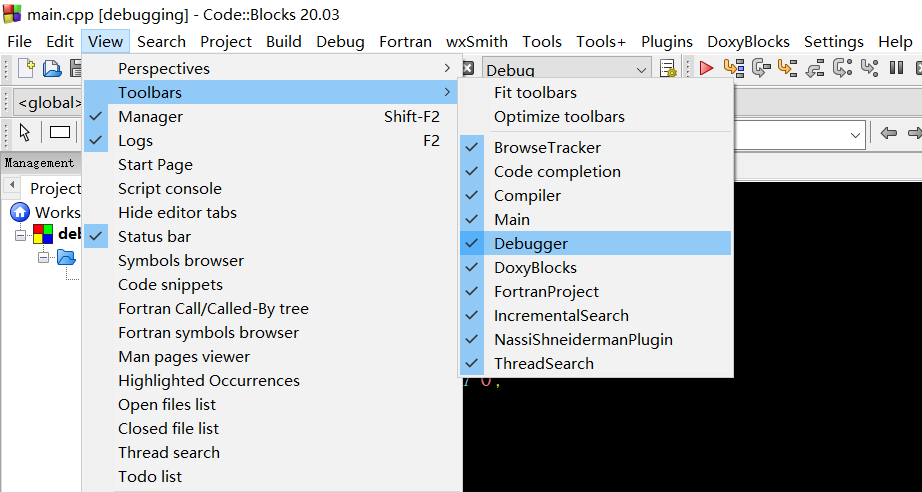Click the jump back arrow icon
The height and width of the screenshot is (492, 922).
tap(888, 133)
